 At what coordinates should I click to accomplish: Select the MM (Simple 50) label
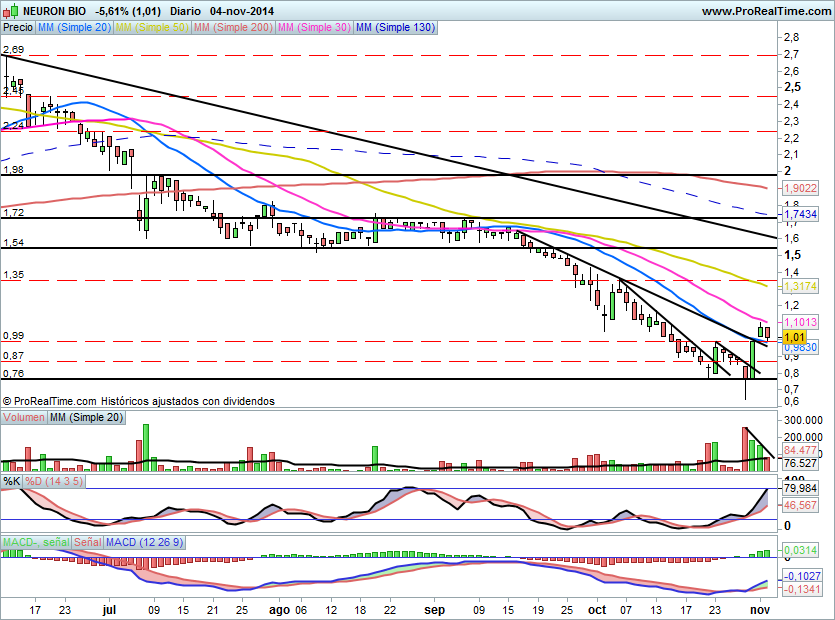[152, 27]
